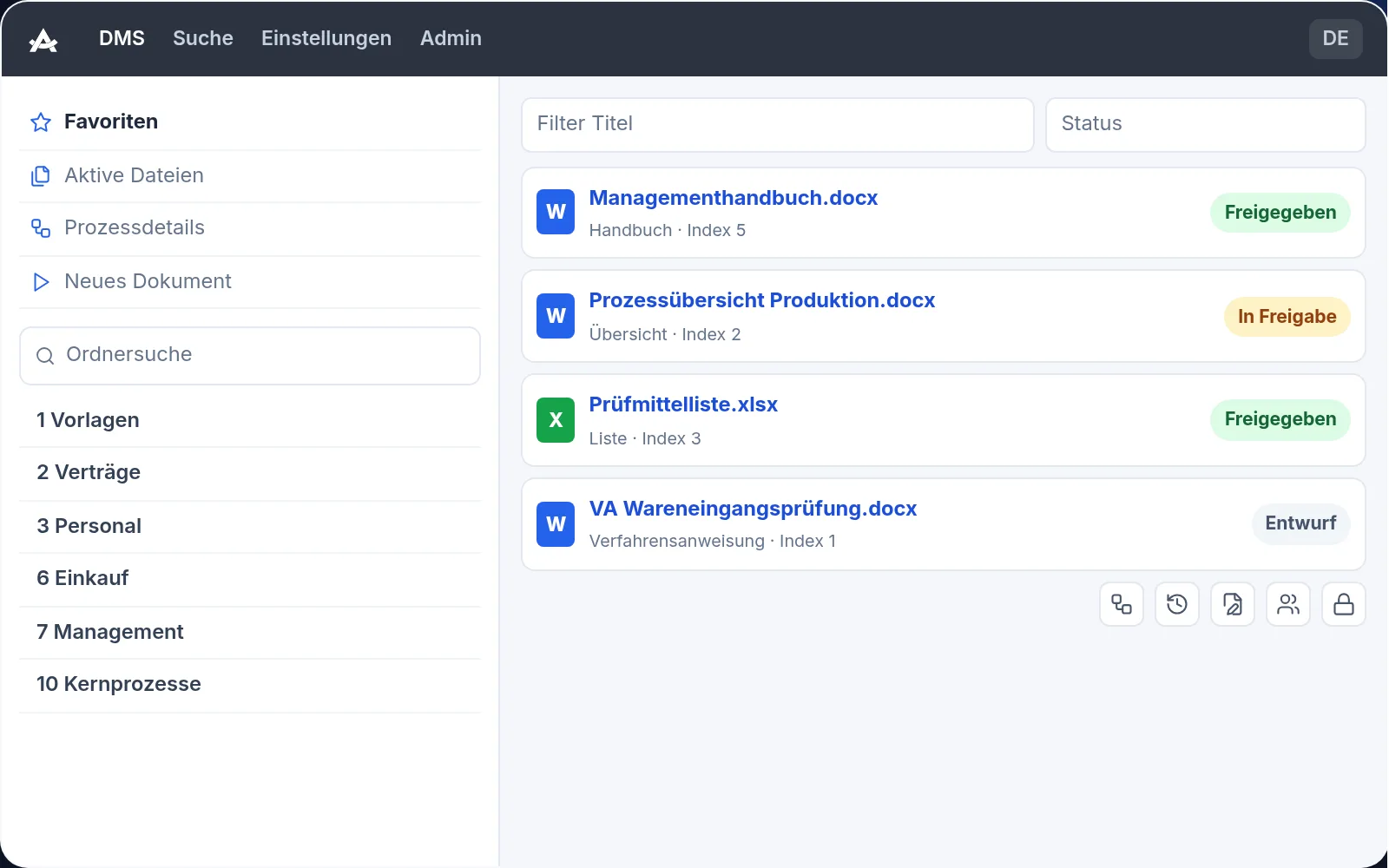Click the text 'Verfahrensanweisung · Index 1'
The height and width of the screenshot is (868, 1389).
713,542
